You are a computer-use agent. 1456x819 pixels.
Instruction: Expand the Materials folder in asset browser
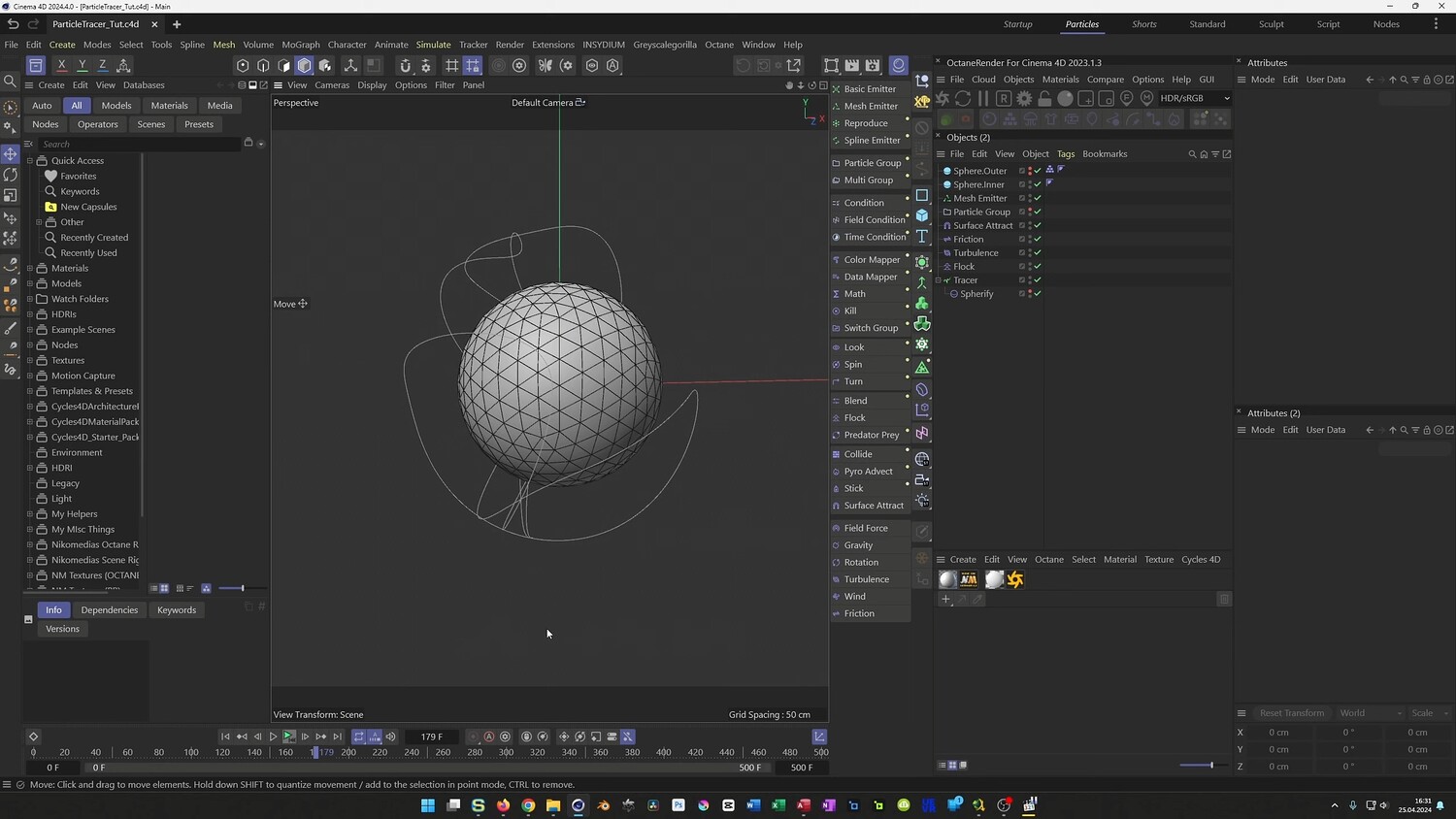(30, 269)
